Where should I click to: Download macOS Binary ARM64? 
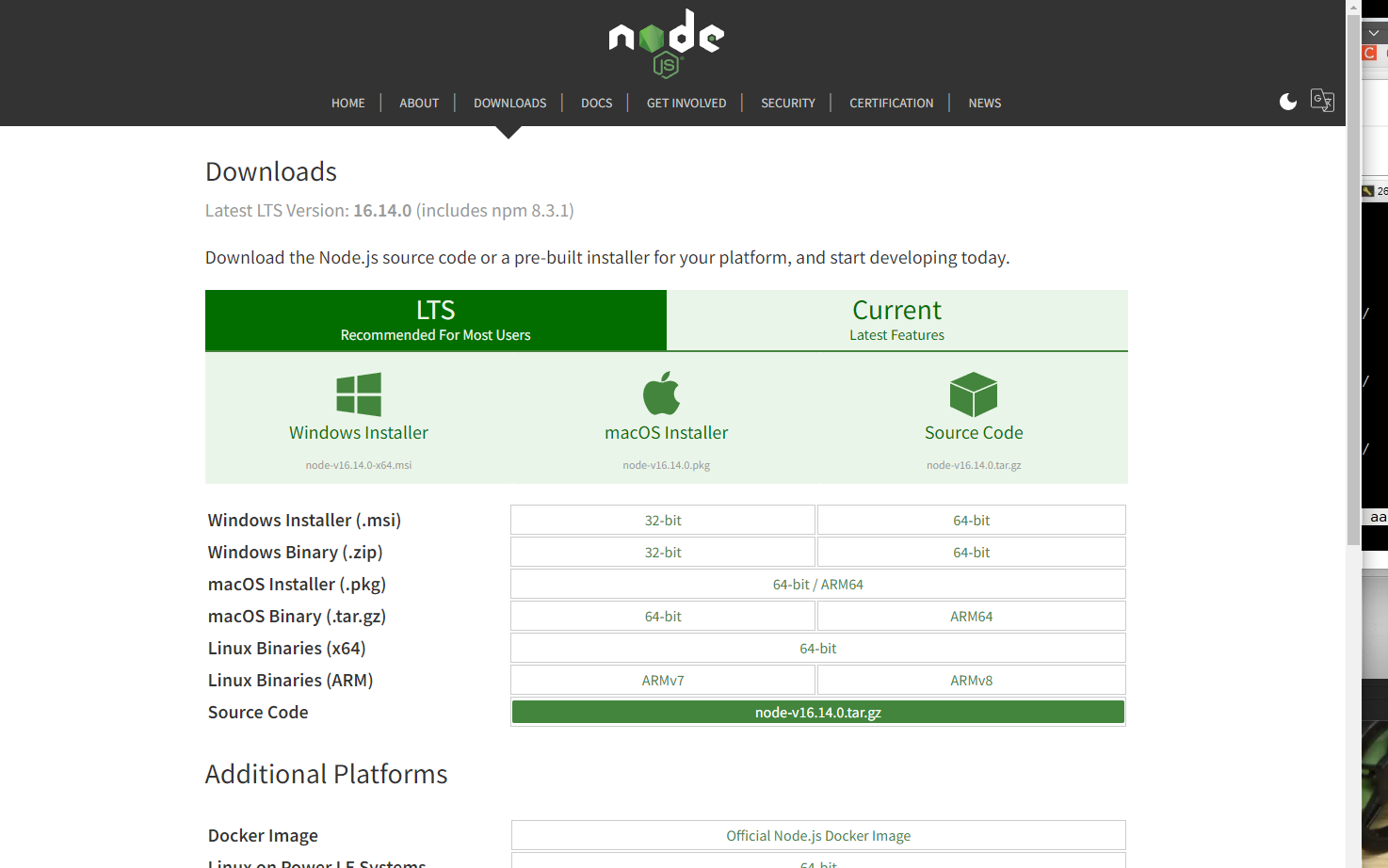click(972, 616)
